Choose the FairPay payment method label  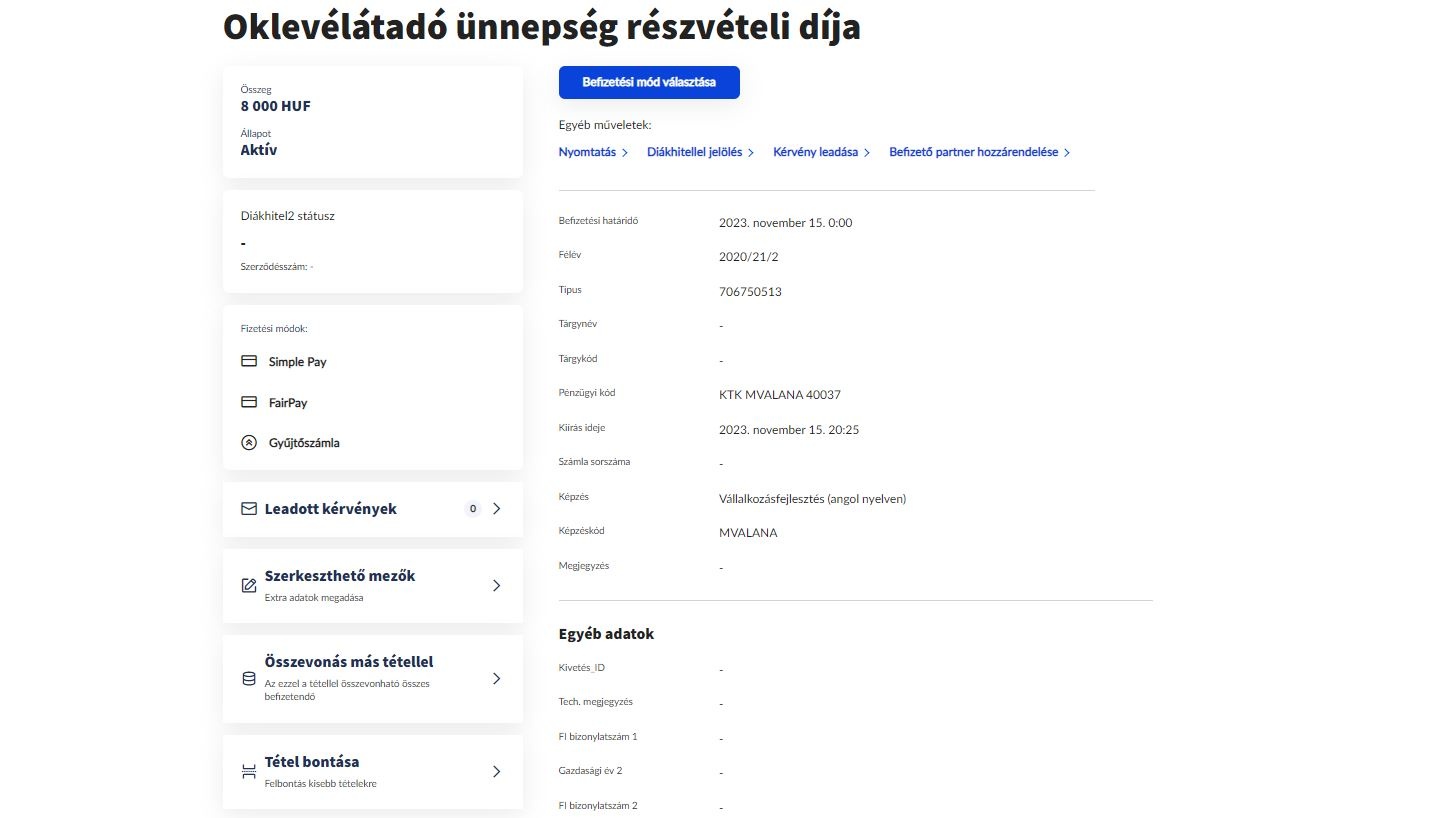click(288, 403)
